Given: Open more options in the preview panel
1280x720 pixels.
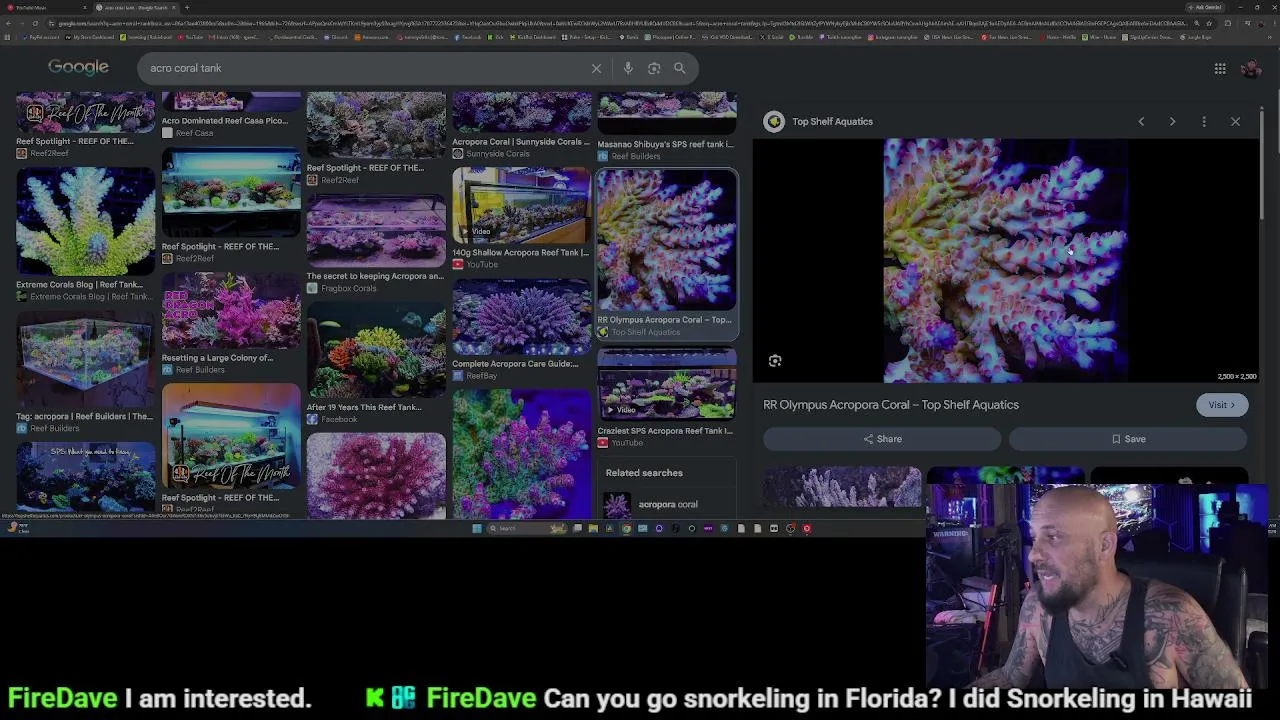Looking at the screenshot, I should click(x=1204, y=121).
